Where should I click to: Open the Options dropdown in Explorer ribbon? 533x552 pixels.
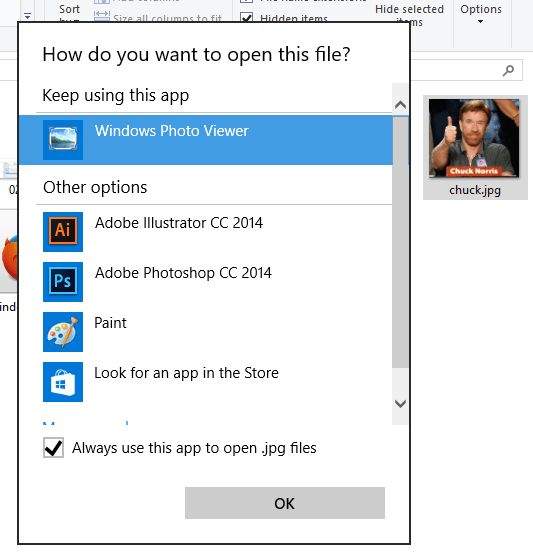481,13
